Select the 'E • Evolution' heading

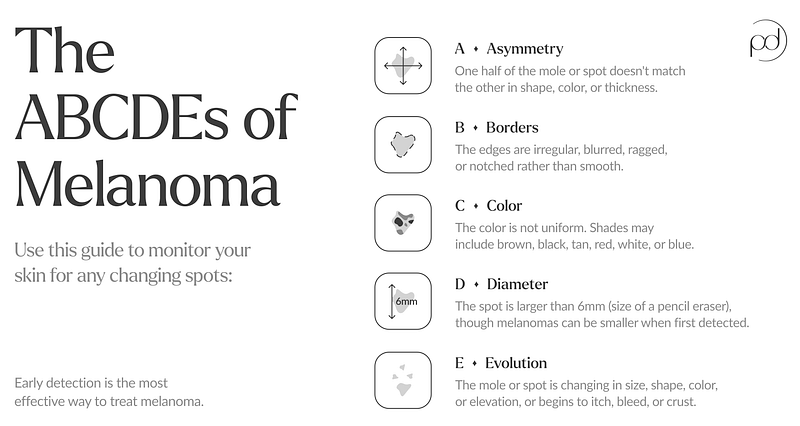pyautogui.click(x=501, y=363)
